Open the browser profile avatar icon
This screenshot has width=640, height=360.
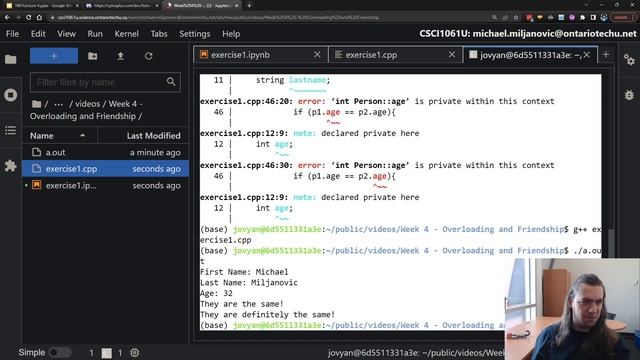604,18
